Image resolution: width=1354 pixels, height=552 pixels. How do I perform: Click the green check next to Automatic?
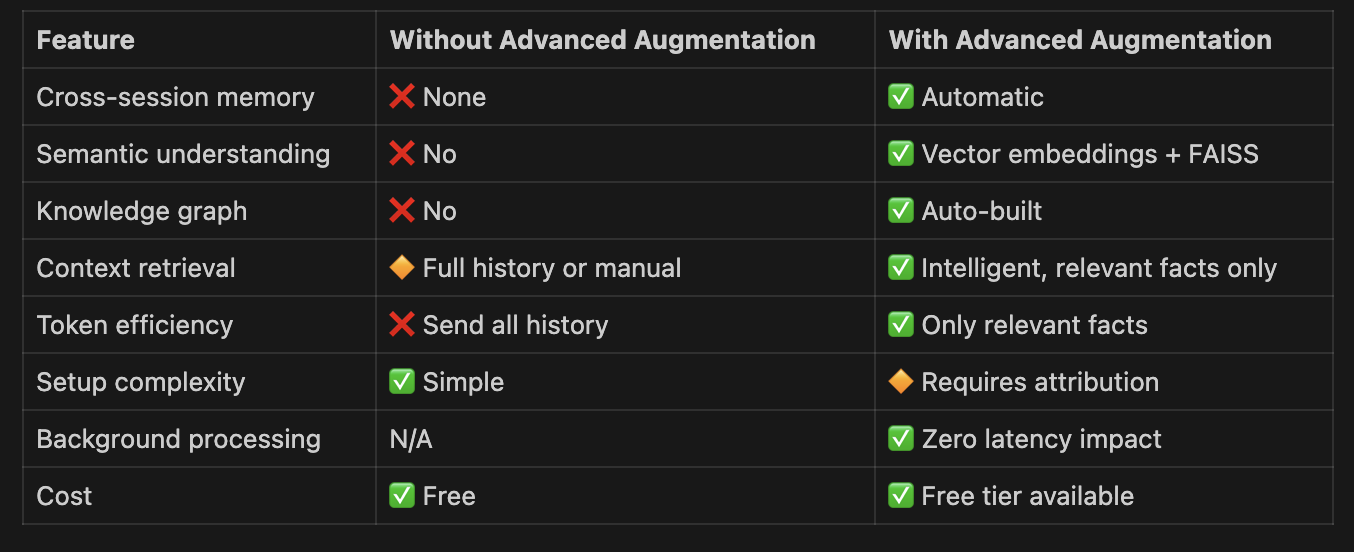click(901, 97)
